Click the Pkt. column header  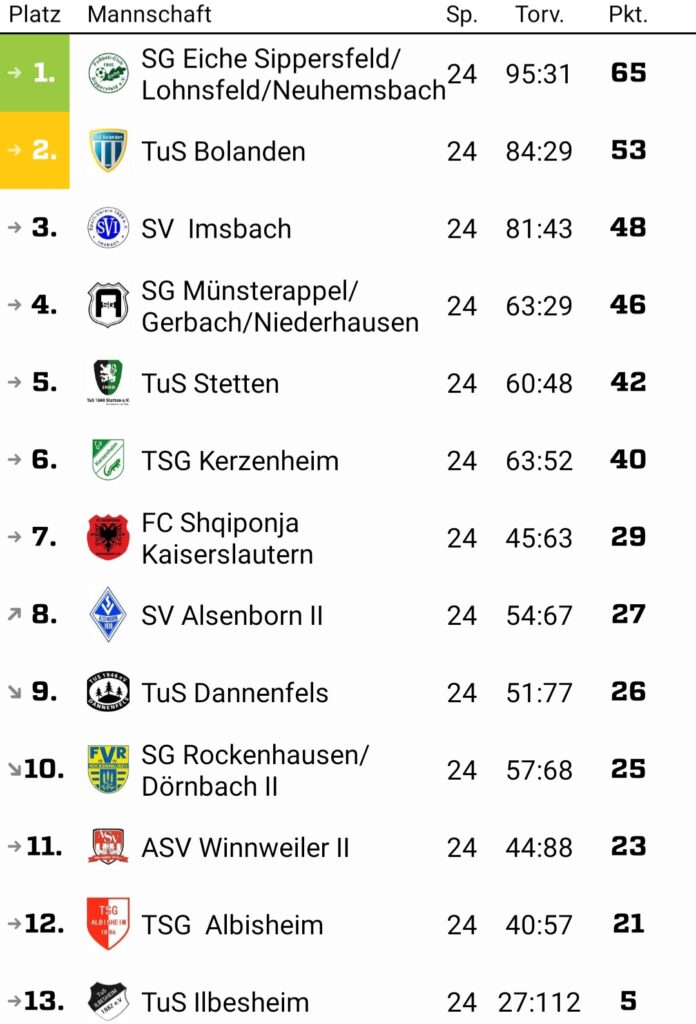click(x=628, y=14)
